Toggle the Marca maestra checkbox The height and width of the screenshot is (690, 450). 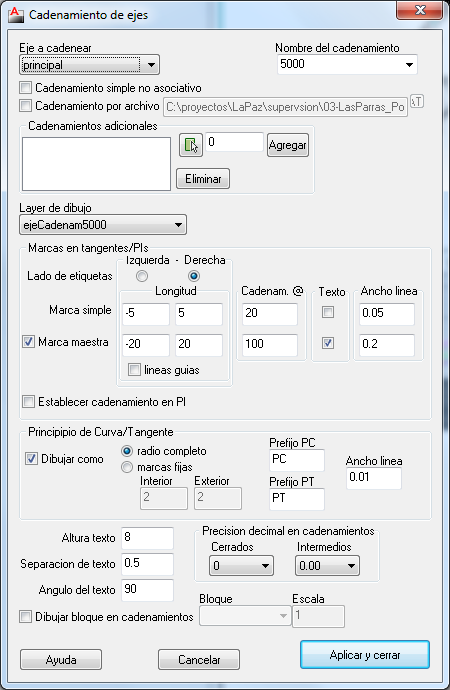point(29,341)
